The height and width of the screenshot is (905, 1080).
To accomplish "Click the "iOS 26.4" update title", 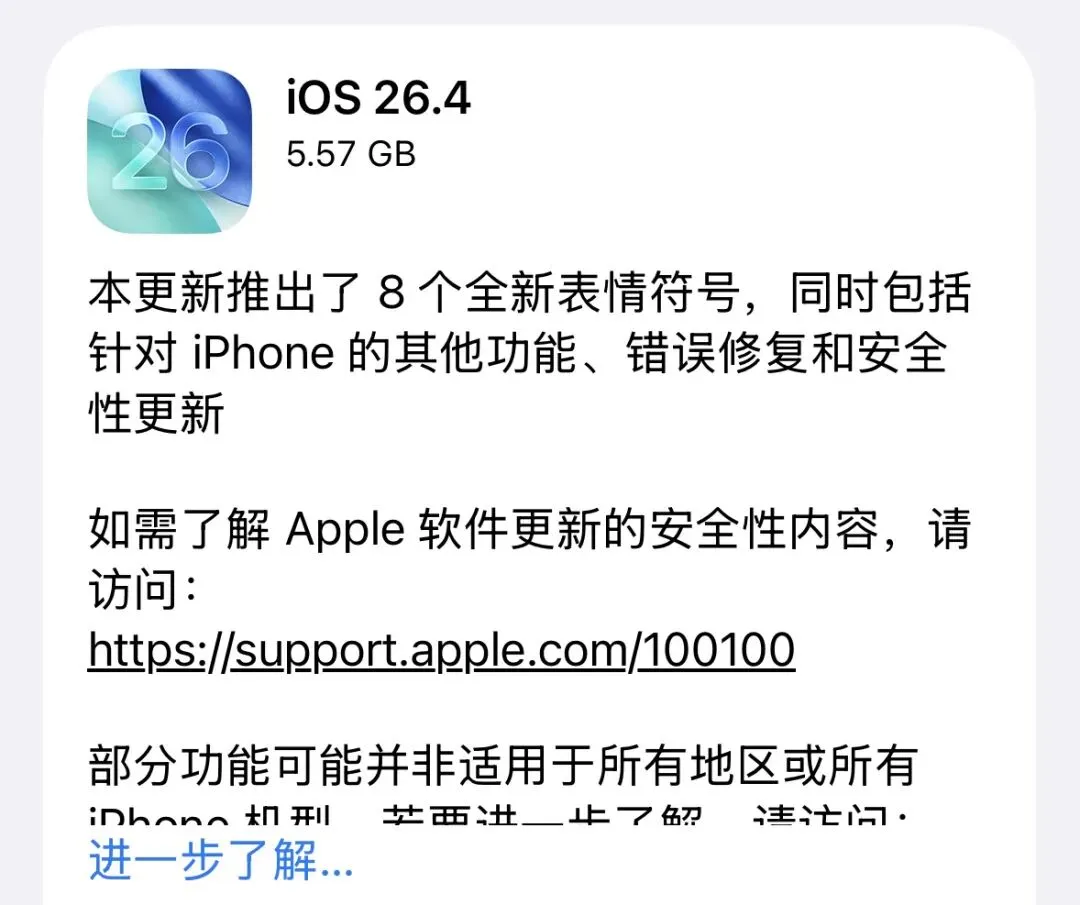I will pos(378,97).
